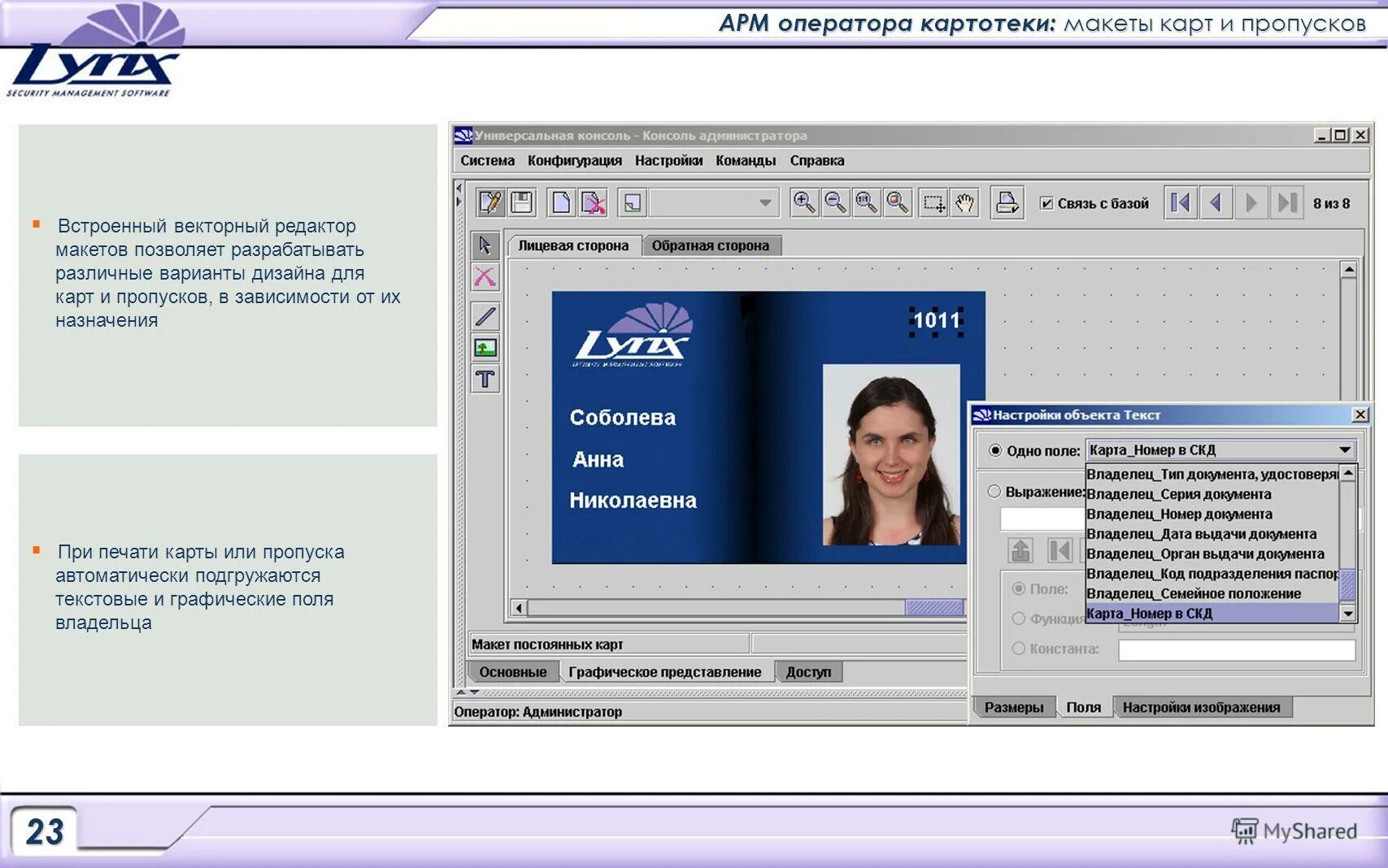This screenshot has height=868, width=1388.
Task: Select the insert image tool
Action: (485, 348)
